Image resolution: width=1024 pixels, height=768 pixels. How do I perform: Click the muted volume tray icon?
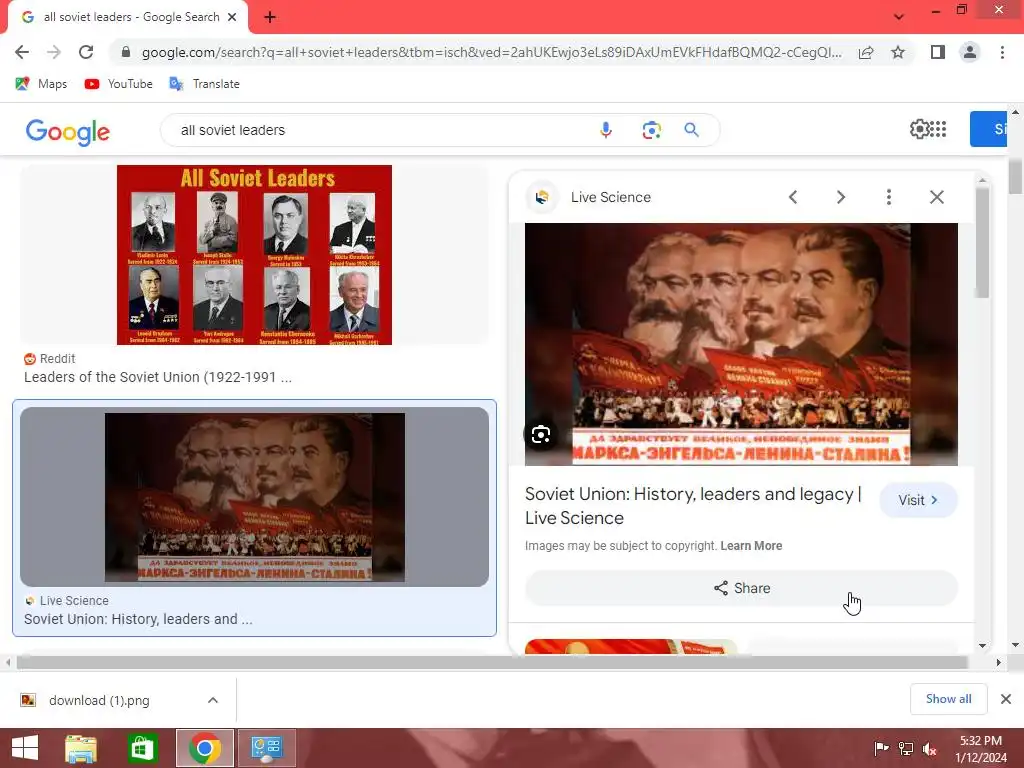[x=929, y=748]
